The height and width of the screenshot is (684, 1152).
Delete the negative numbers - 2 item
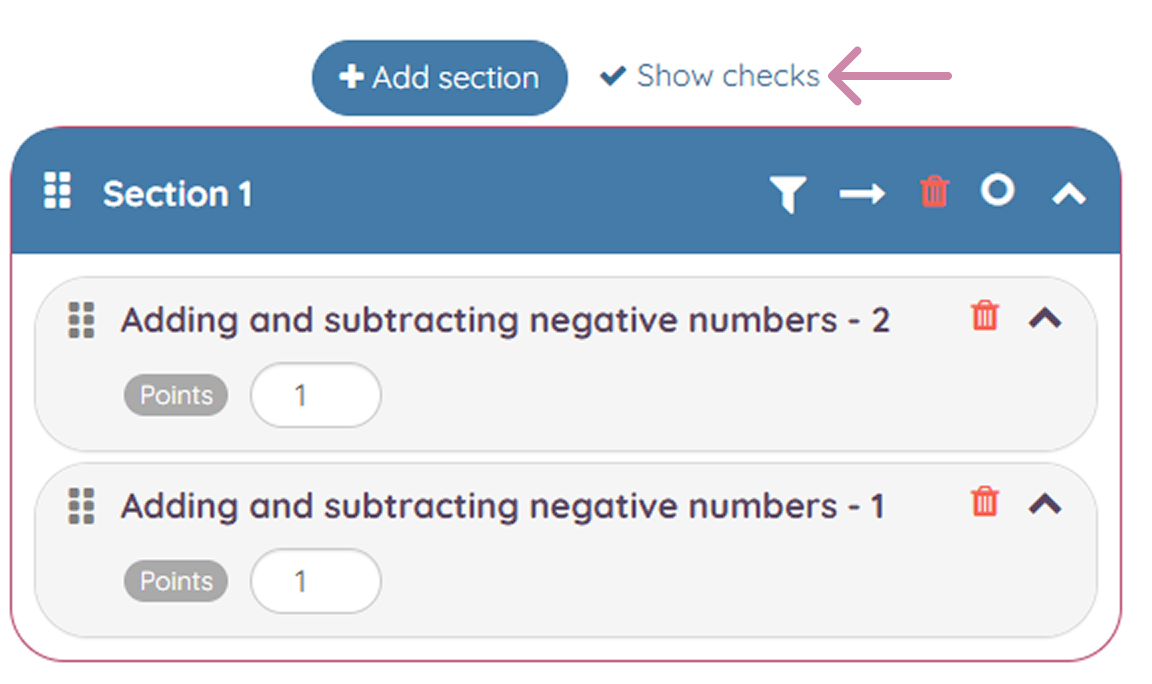click(x=984, y=315)
